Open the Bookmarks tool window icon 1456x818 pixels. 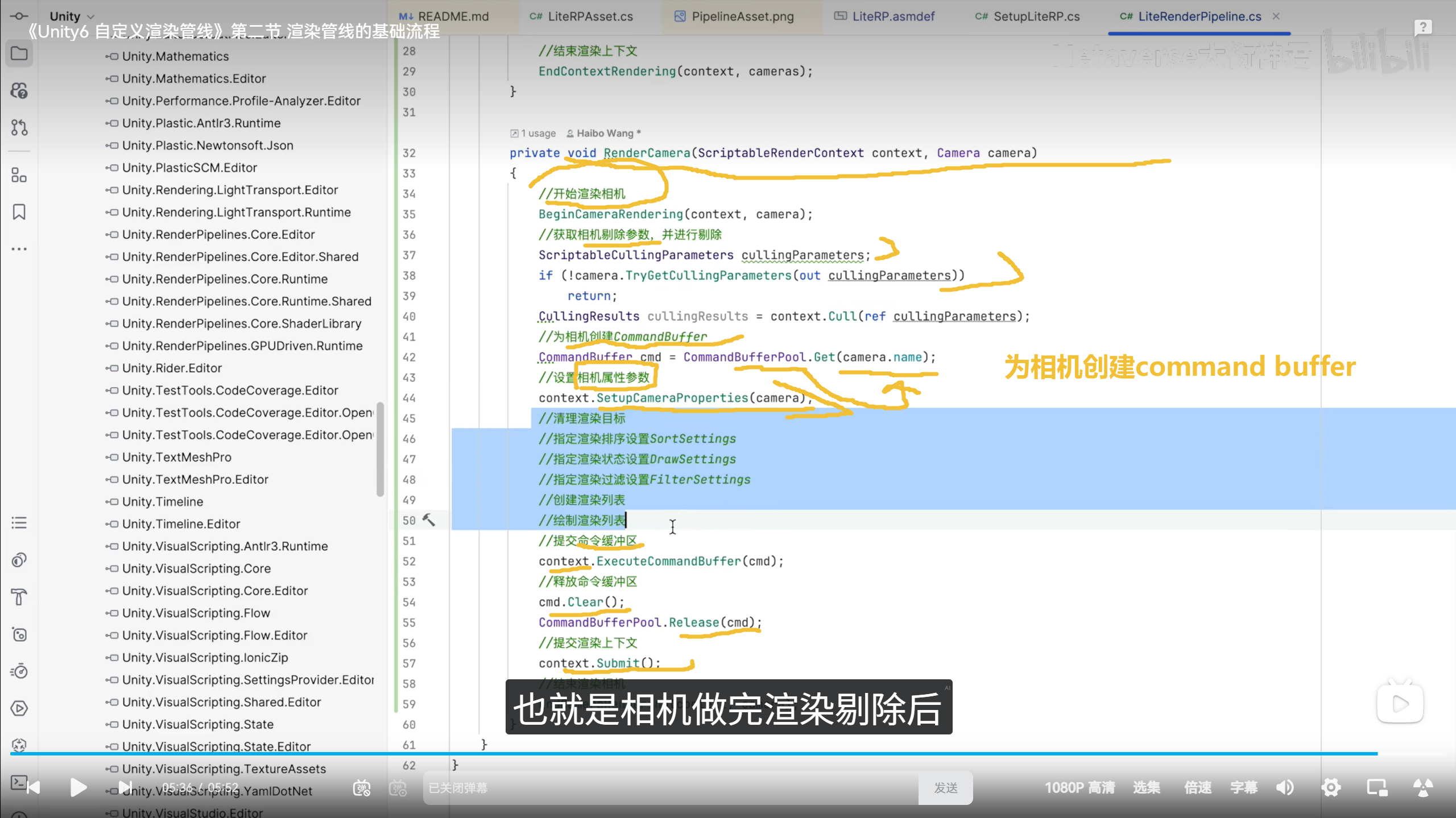pyautogui.click(x=19, y=212)
